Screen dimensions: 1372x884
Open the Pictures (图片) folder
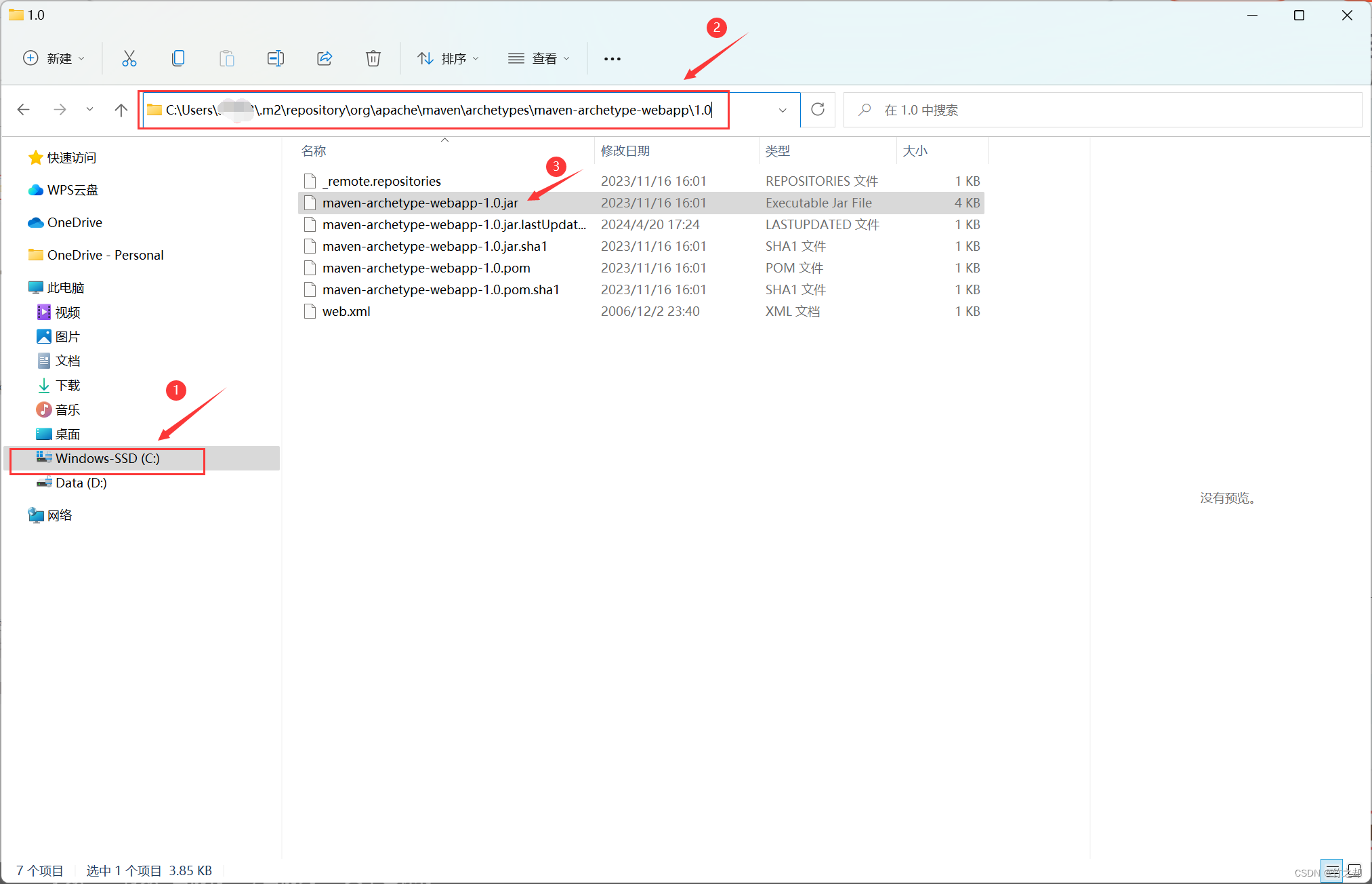pyautogui.click(x=58, y=336)
